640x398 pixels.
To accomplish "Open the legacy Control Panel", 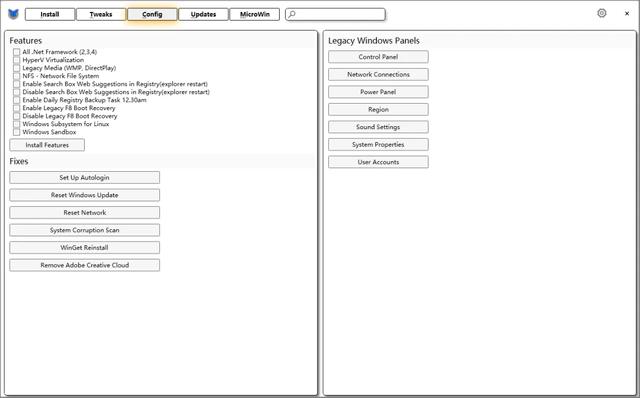I will coord(378,57).
